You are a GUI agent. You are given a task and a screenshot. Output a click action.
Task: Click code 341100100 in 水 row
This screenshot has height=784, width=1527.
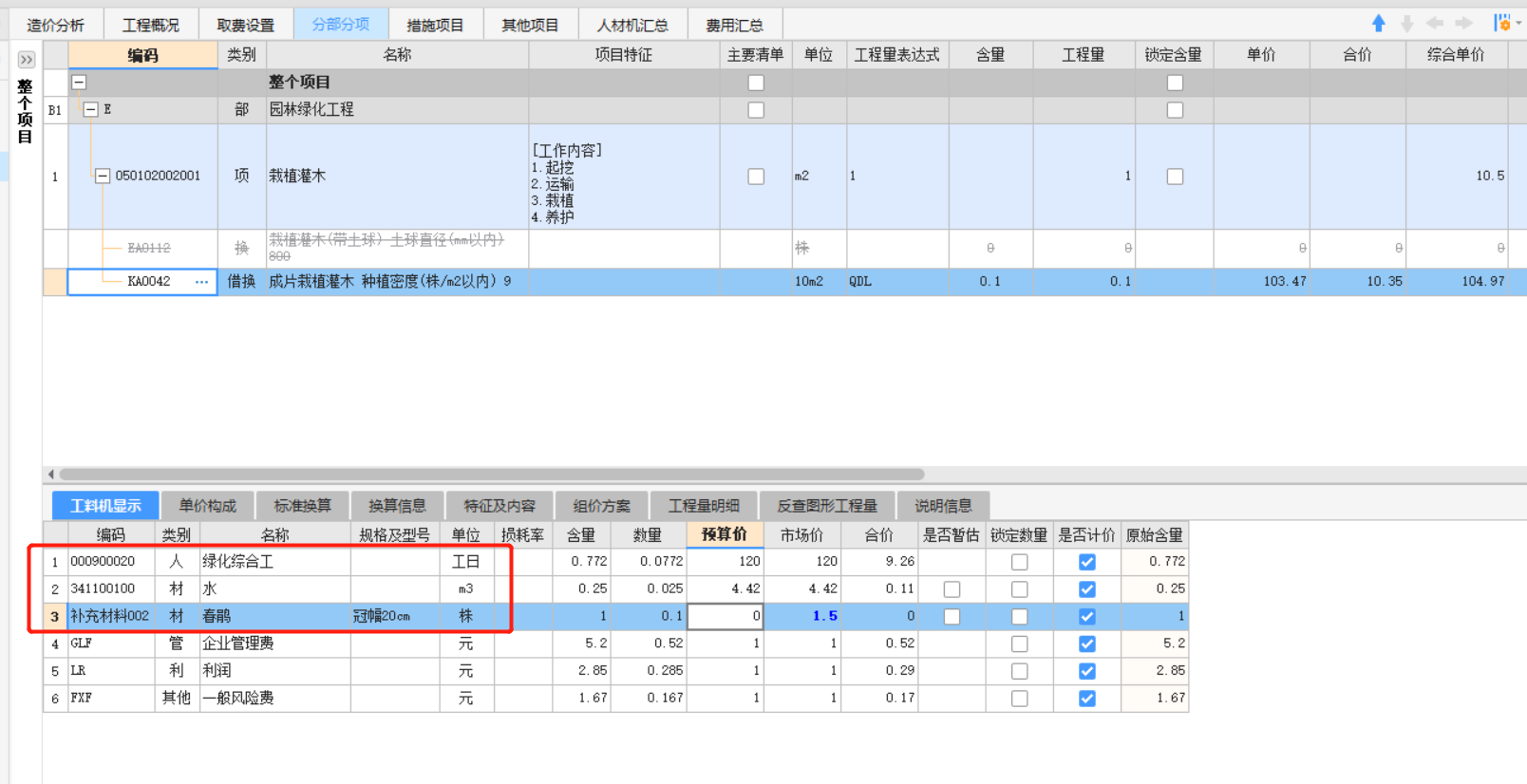[103, 589]
